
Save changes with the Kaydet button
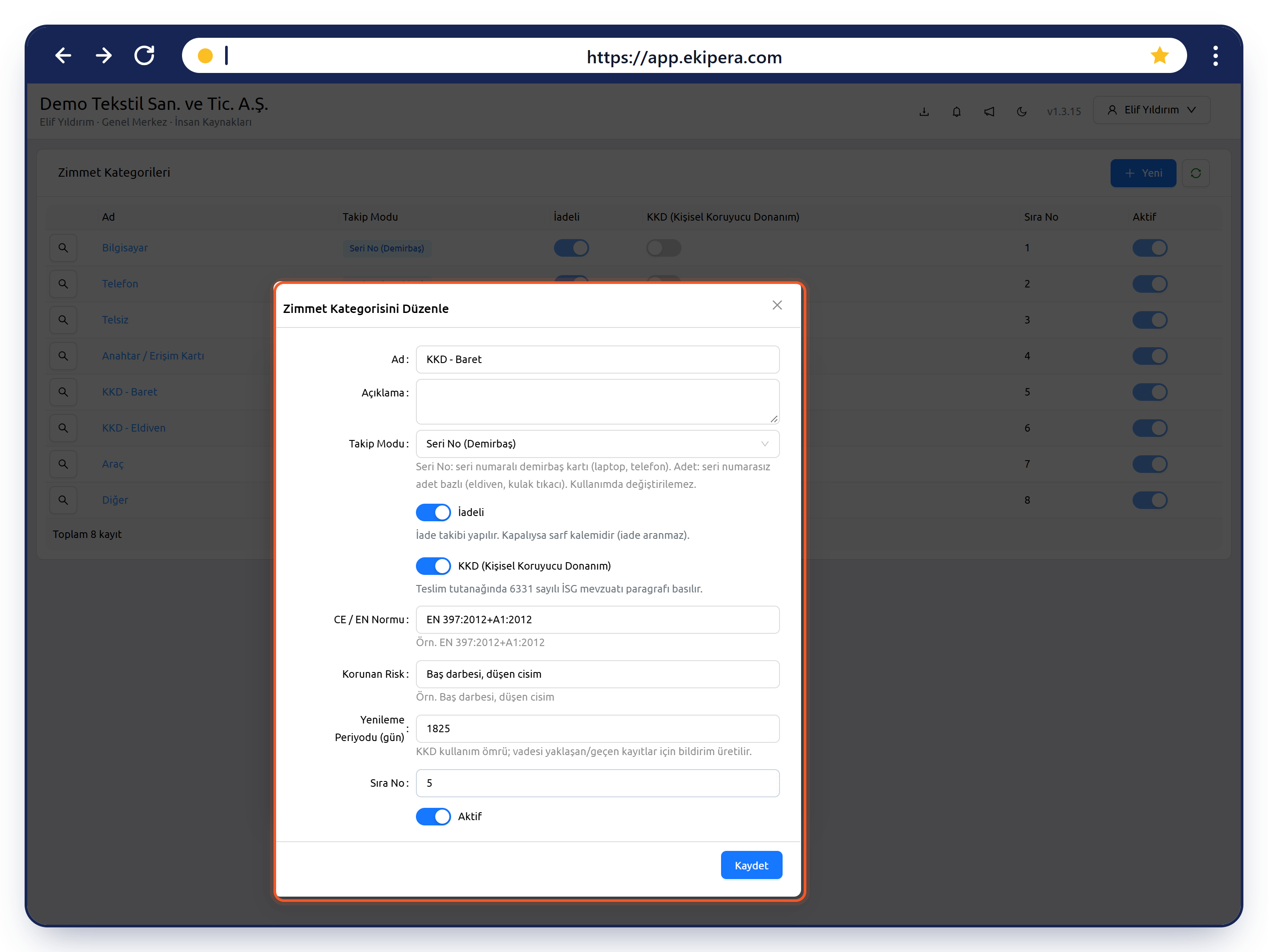point(751,865)
